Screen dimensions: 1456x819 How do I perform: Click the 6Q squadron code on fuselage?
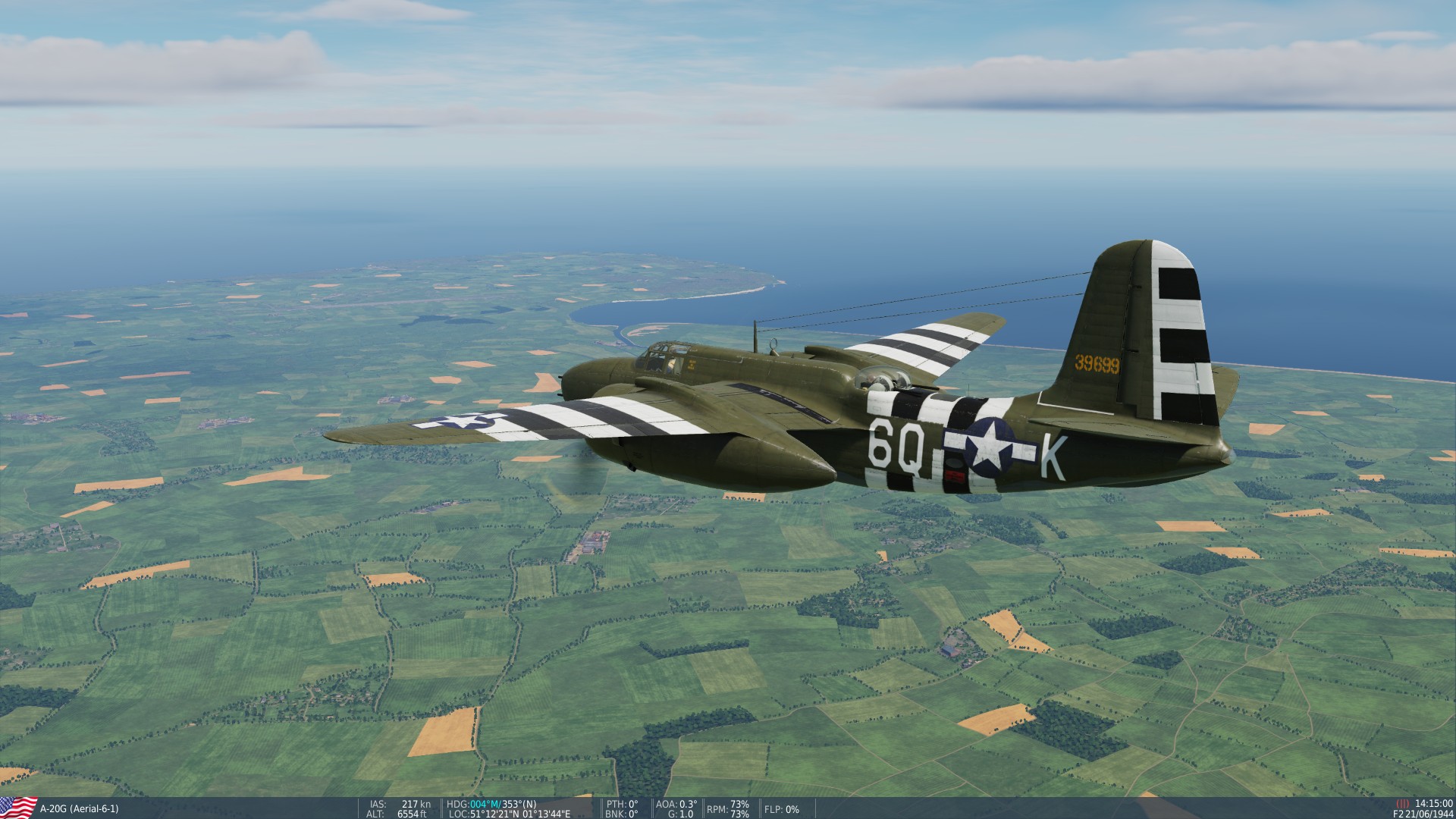tap(896, 448)
